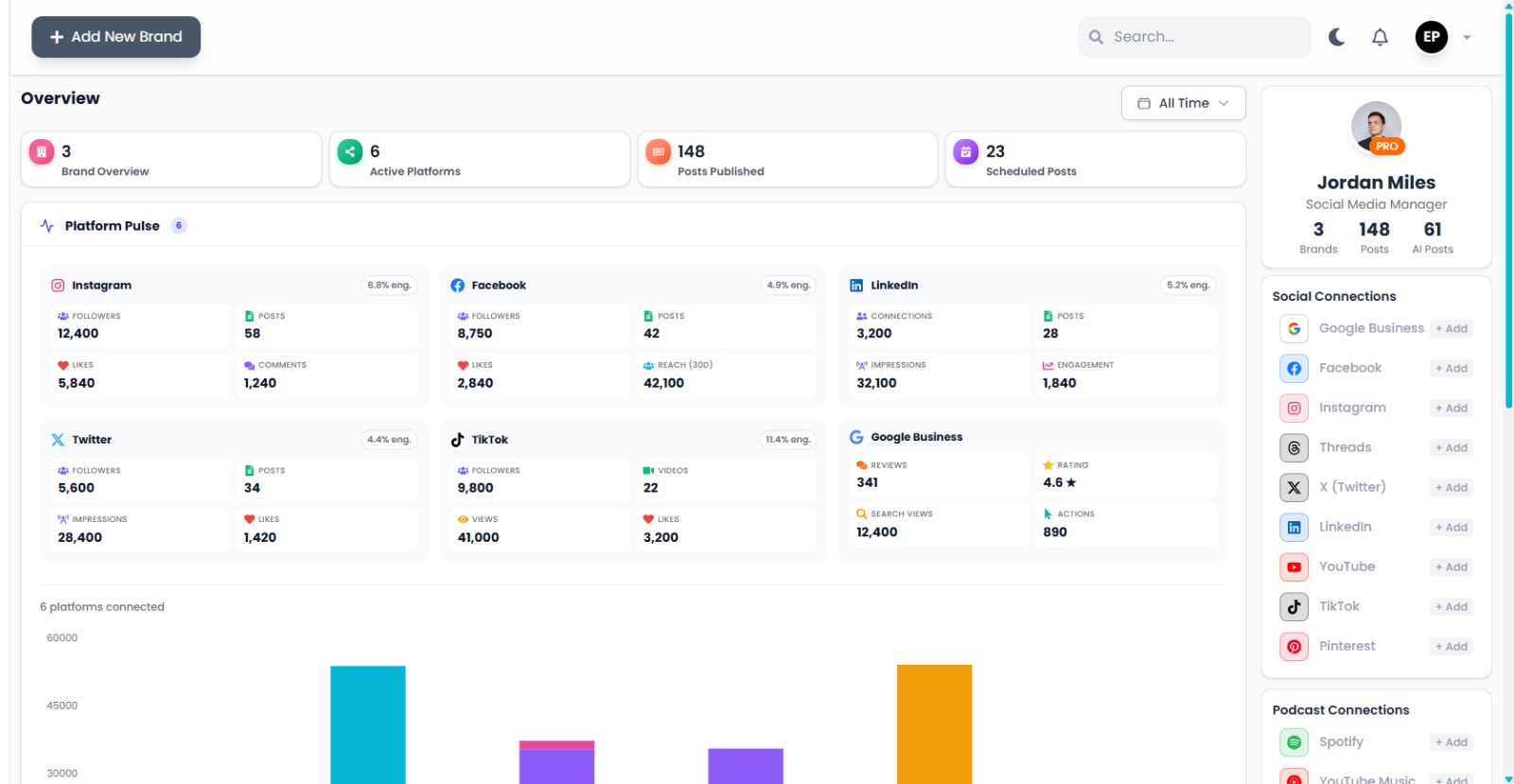Click the Scheduled Posts calendar icon
This screenshot has height=784, width=1514.
pos(965,151)
